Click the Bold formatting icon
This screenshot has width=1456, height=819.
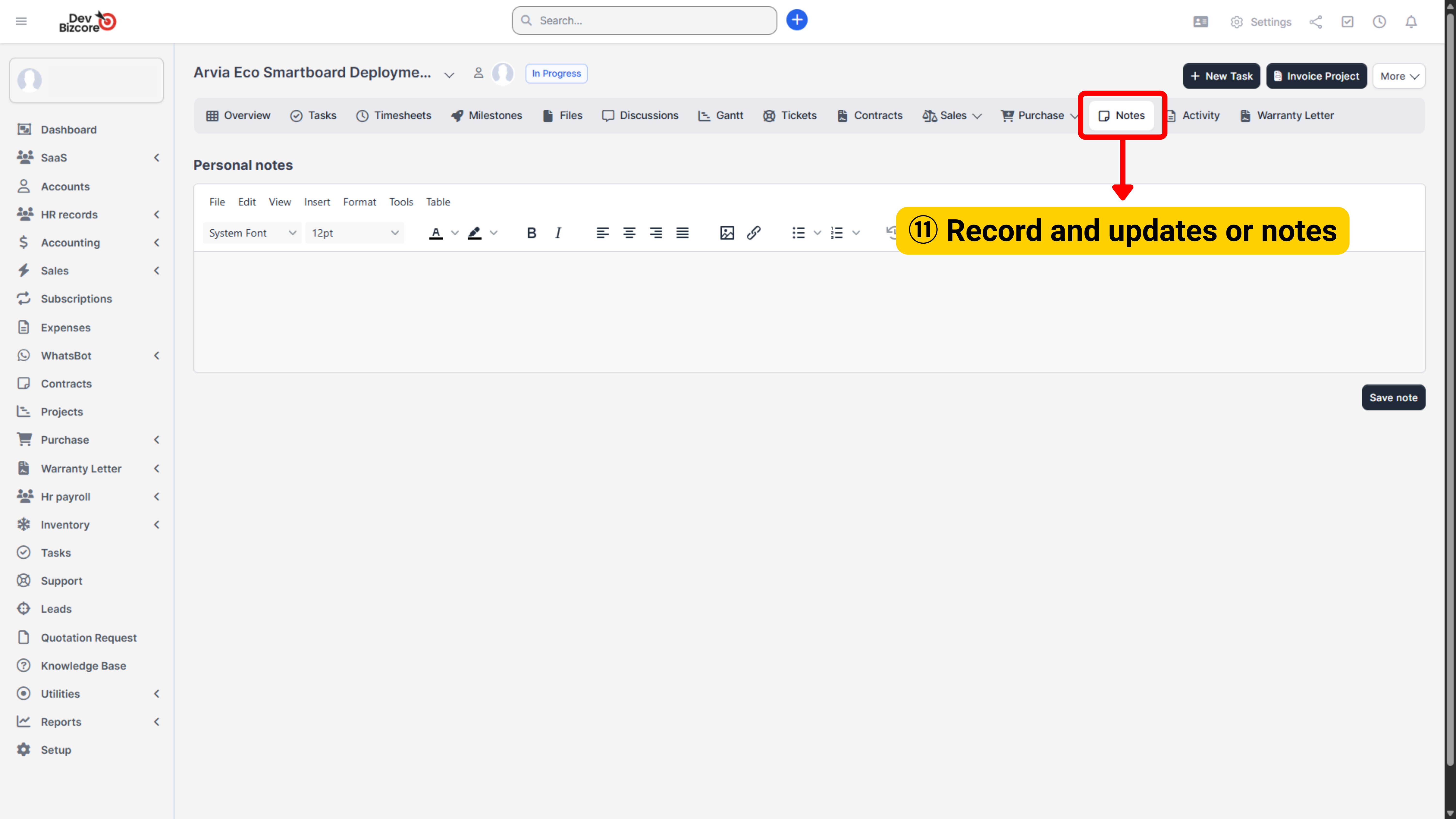tap(531, 233)
